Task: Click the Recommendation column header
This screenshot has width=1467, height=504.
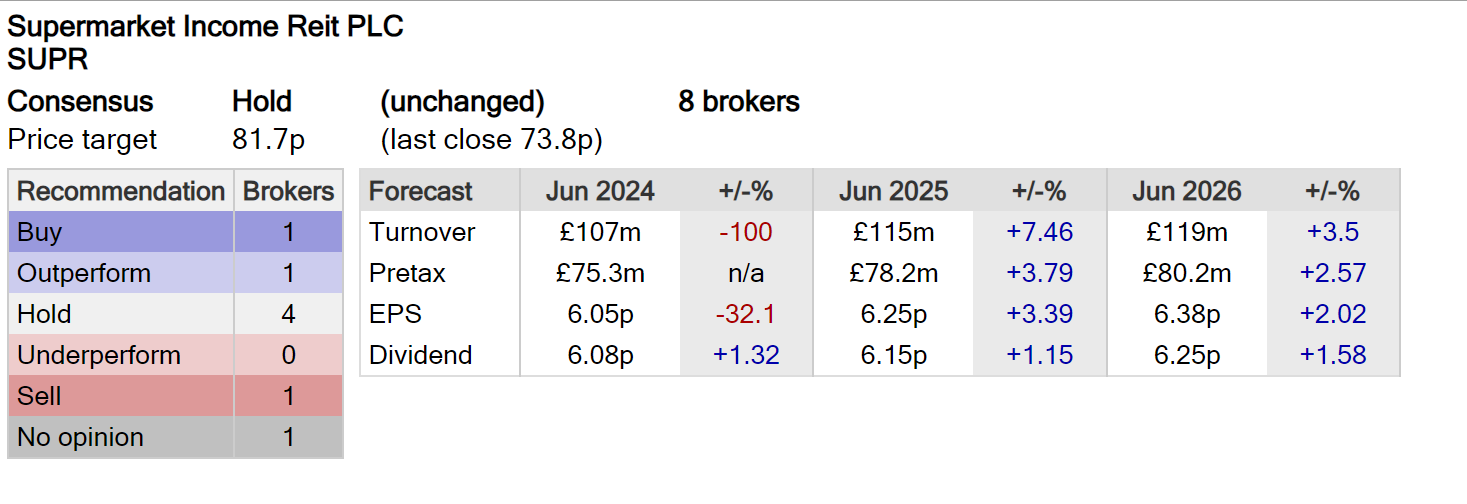Action: pyautogui.click(x=121, y=192)
